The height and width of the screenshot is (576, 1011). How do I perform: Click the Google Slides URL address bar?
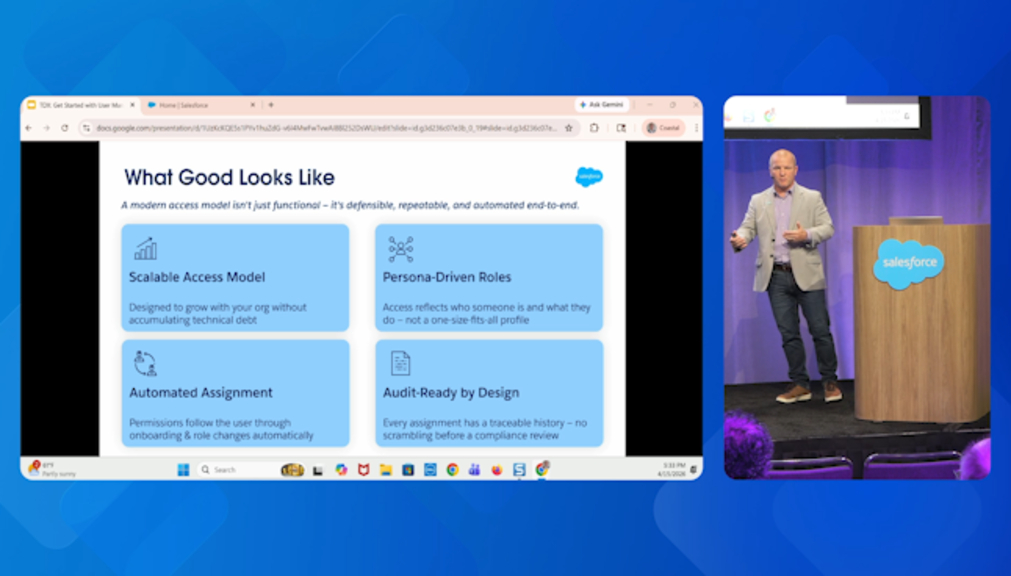pyautogui.click(x=320, y=128)
